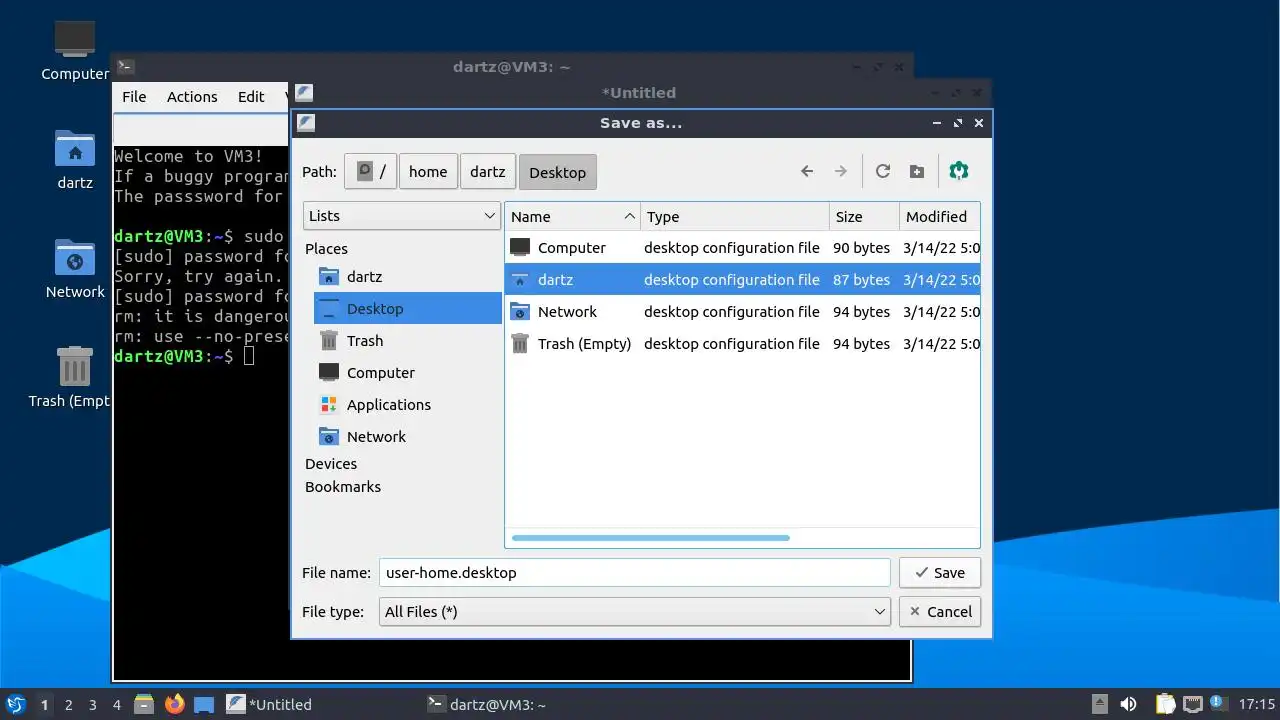Click Network desktop icon
This screenshot has height=720, width=1280.
75,268
